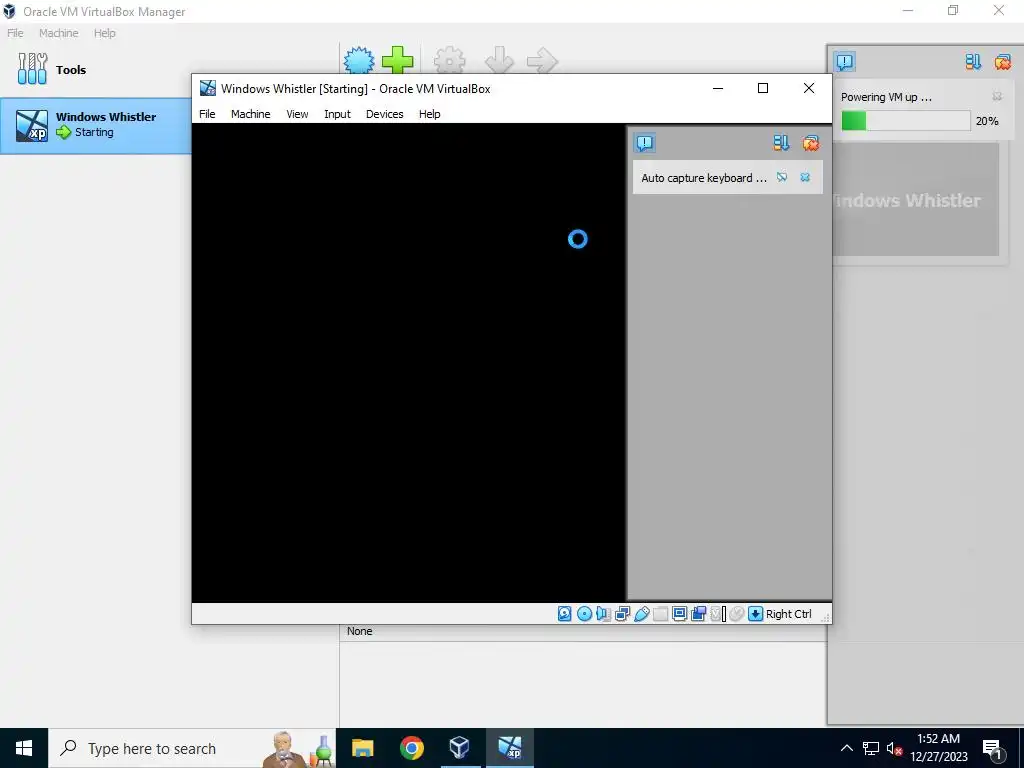Click the recording status icon
The width and height of the screenshot is (1024, 768).
coord(699,614)
